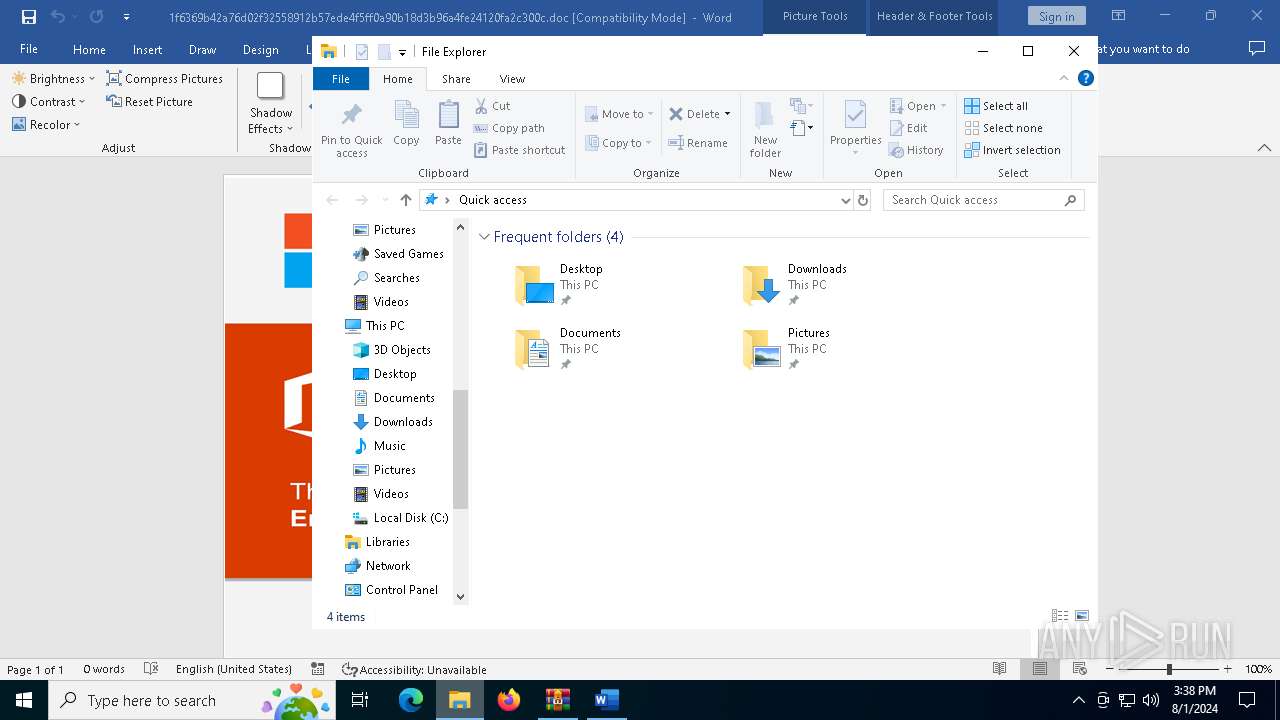Click Edit in the Open group

(908, 128)
